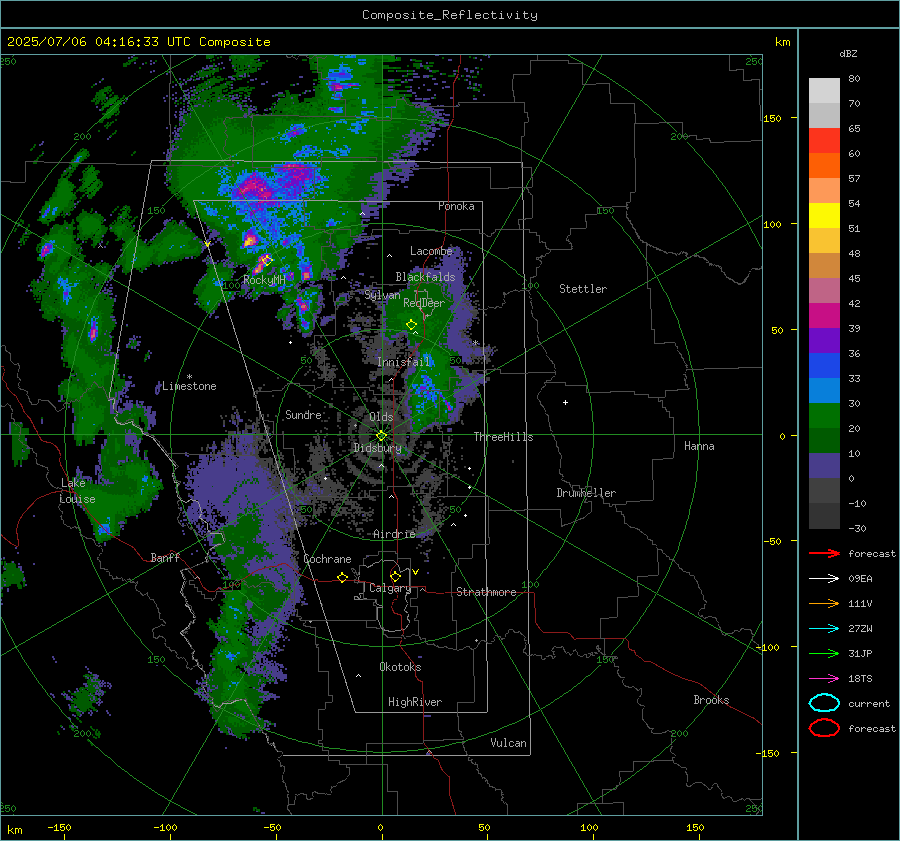Click the Banff town label

[x=165, y=557]
